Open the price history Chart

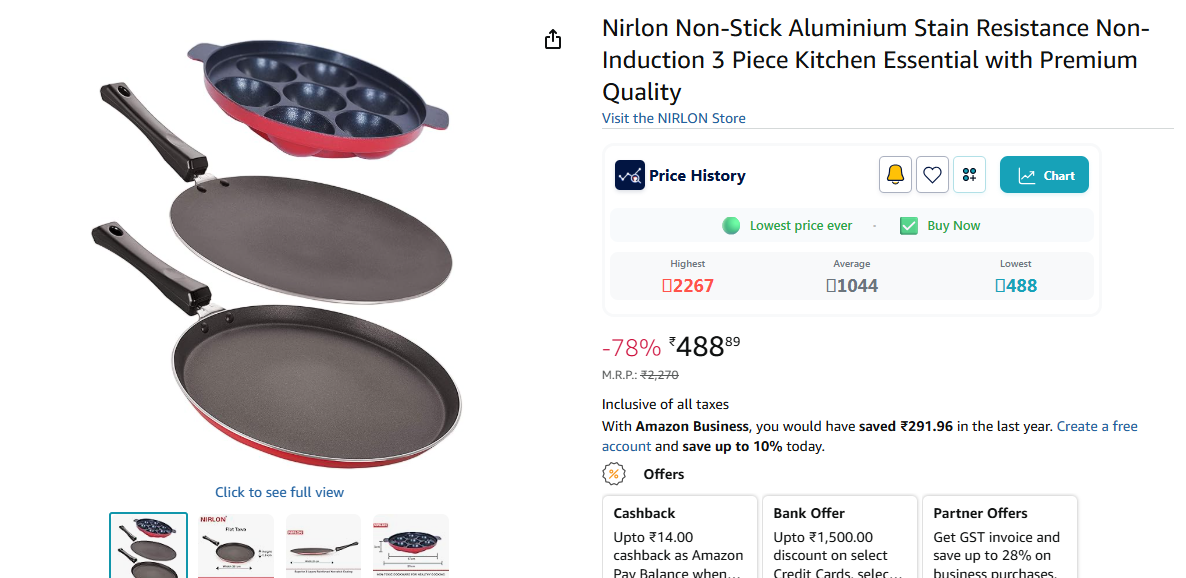coord(1044,175)
